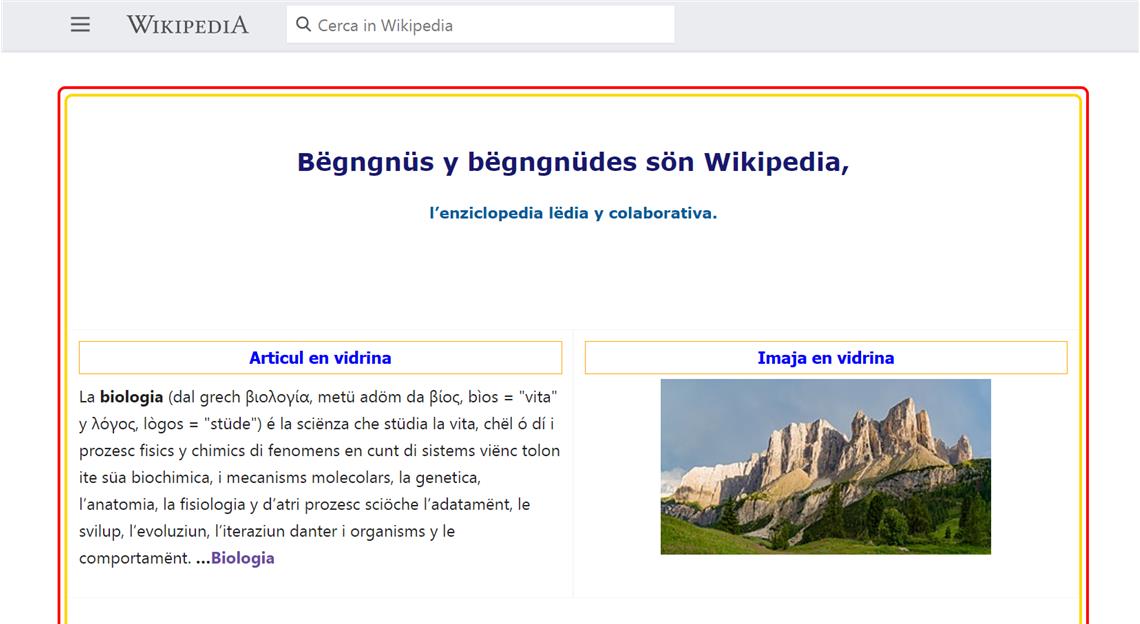Click the purple '...Biologia' read-more link

tap(241, 558)
